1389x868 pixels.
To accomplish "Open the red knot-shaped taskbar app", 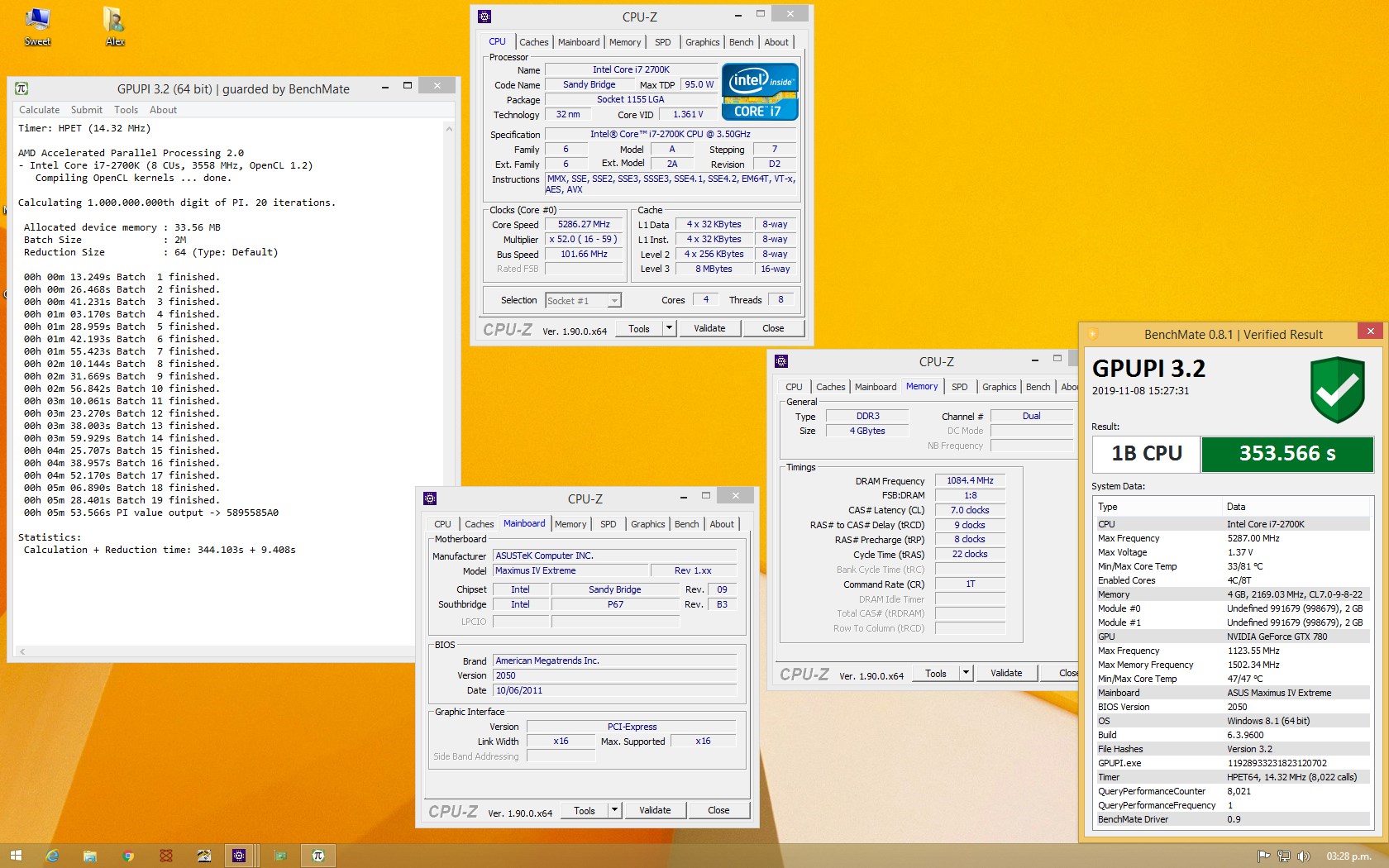I will tap(166, 856).
